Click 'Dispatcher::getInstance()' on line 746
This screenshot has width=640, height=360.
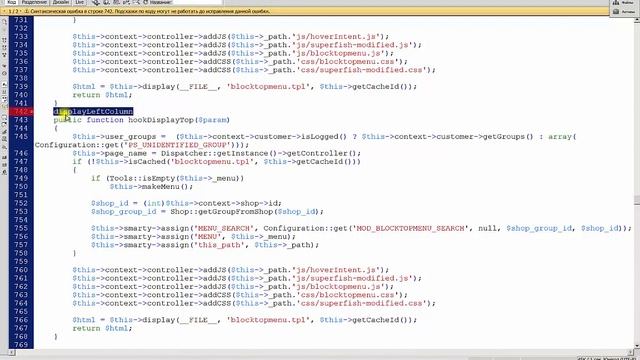(218, 153)
